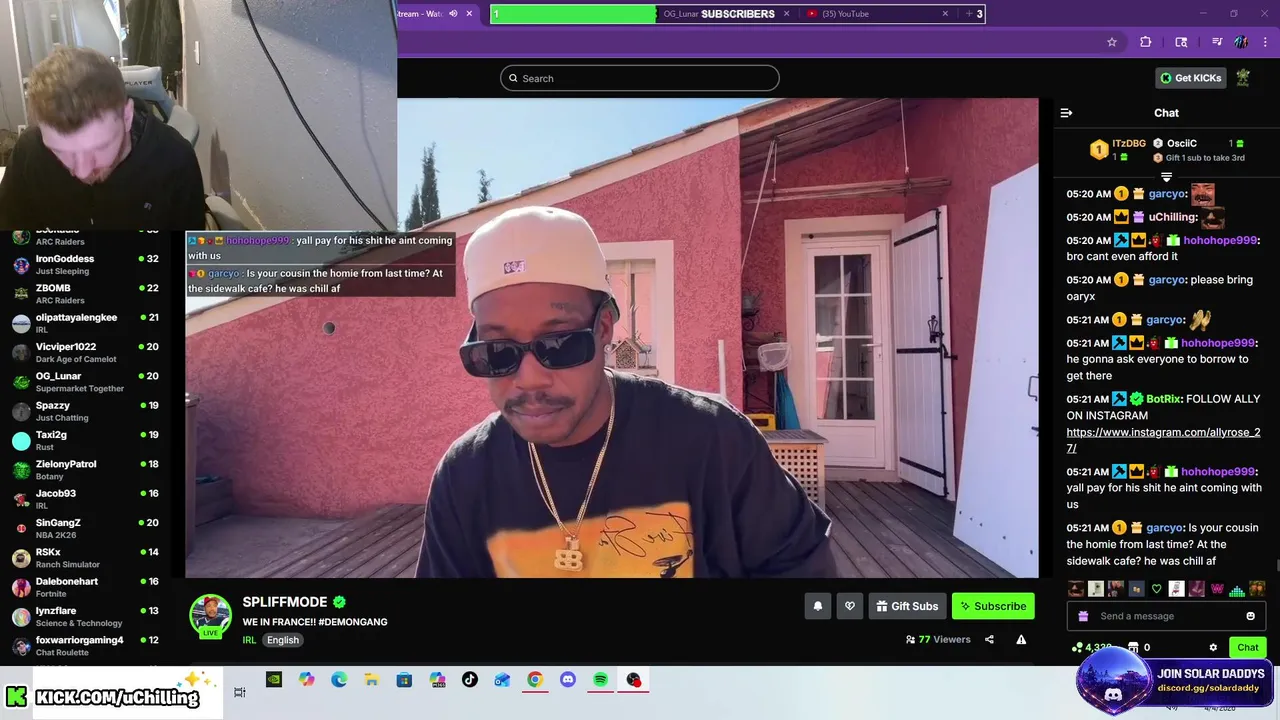1280x720 pixels.
Task: Open ZielonyPatrol channel in sidebar
Action: [x=86, y=470]
